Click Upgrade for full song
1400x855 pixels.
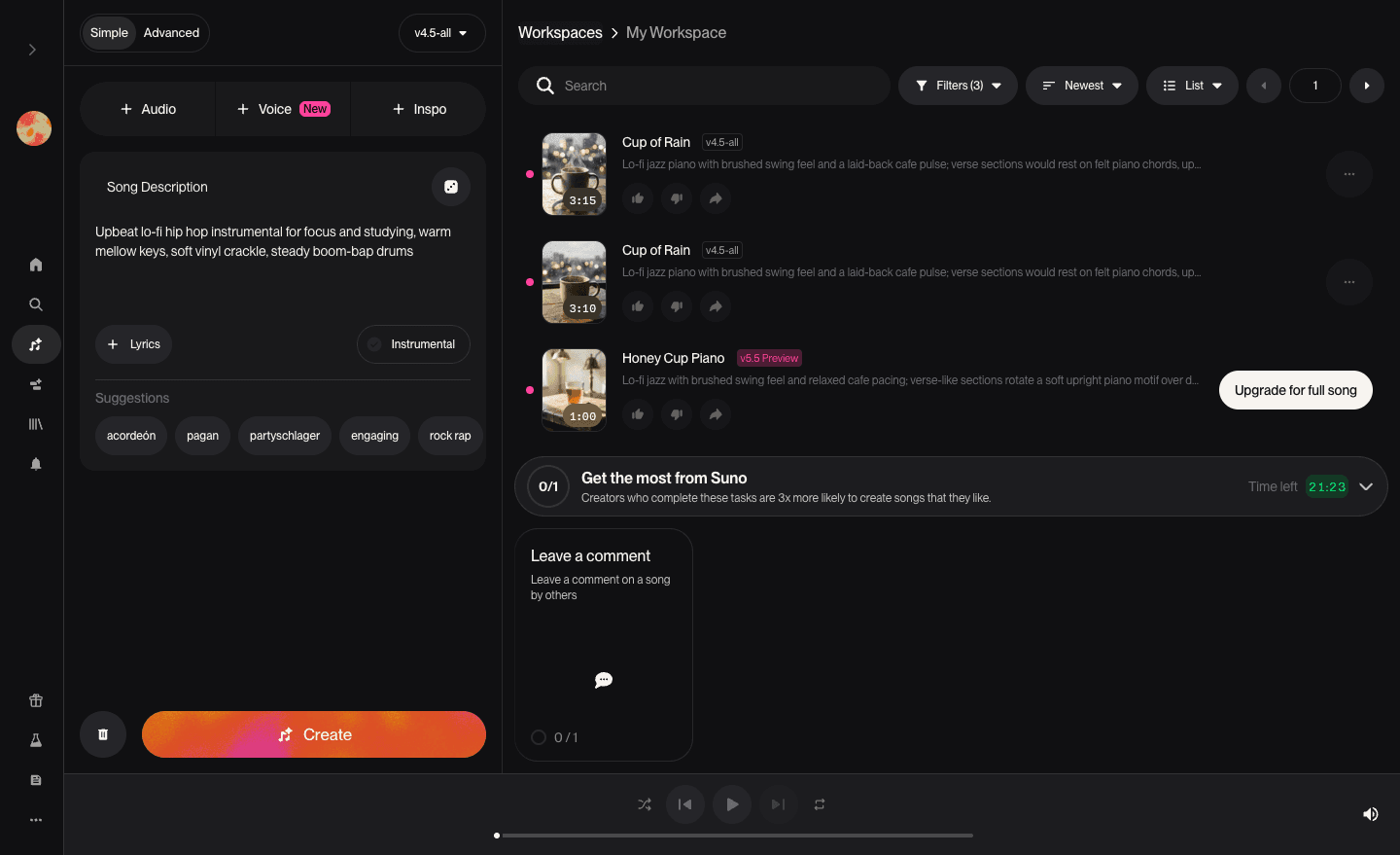tap(1296, 390)
